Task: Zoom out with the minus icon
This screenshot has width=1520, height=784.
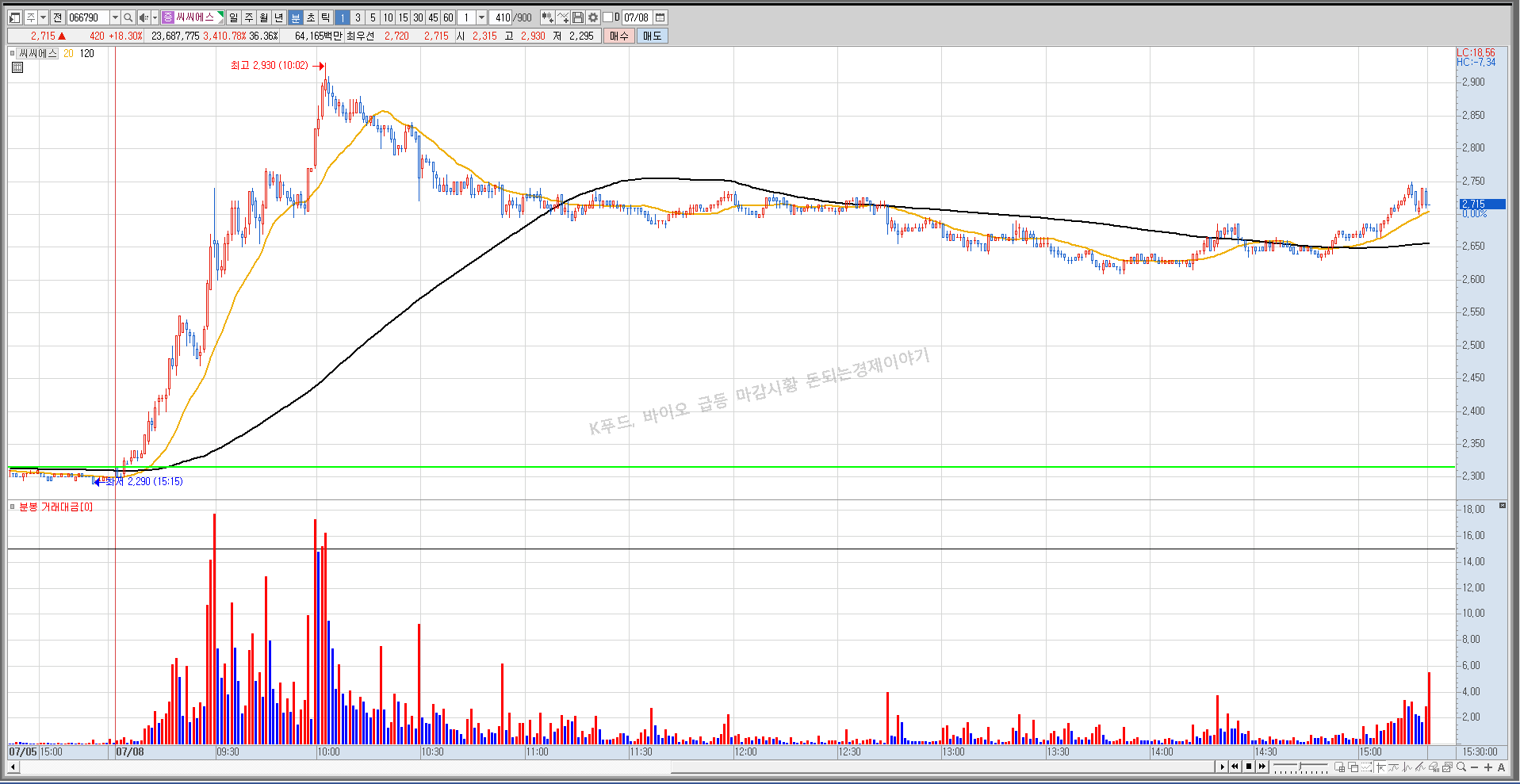Action: tap(1474, 767)
